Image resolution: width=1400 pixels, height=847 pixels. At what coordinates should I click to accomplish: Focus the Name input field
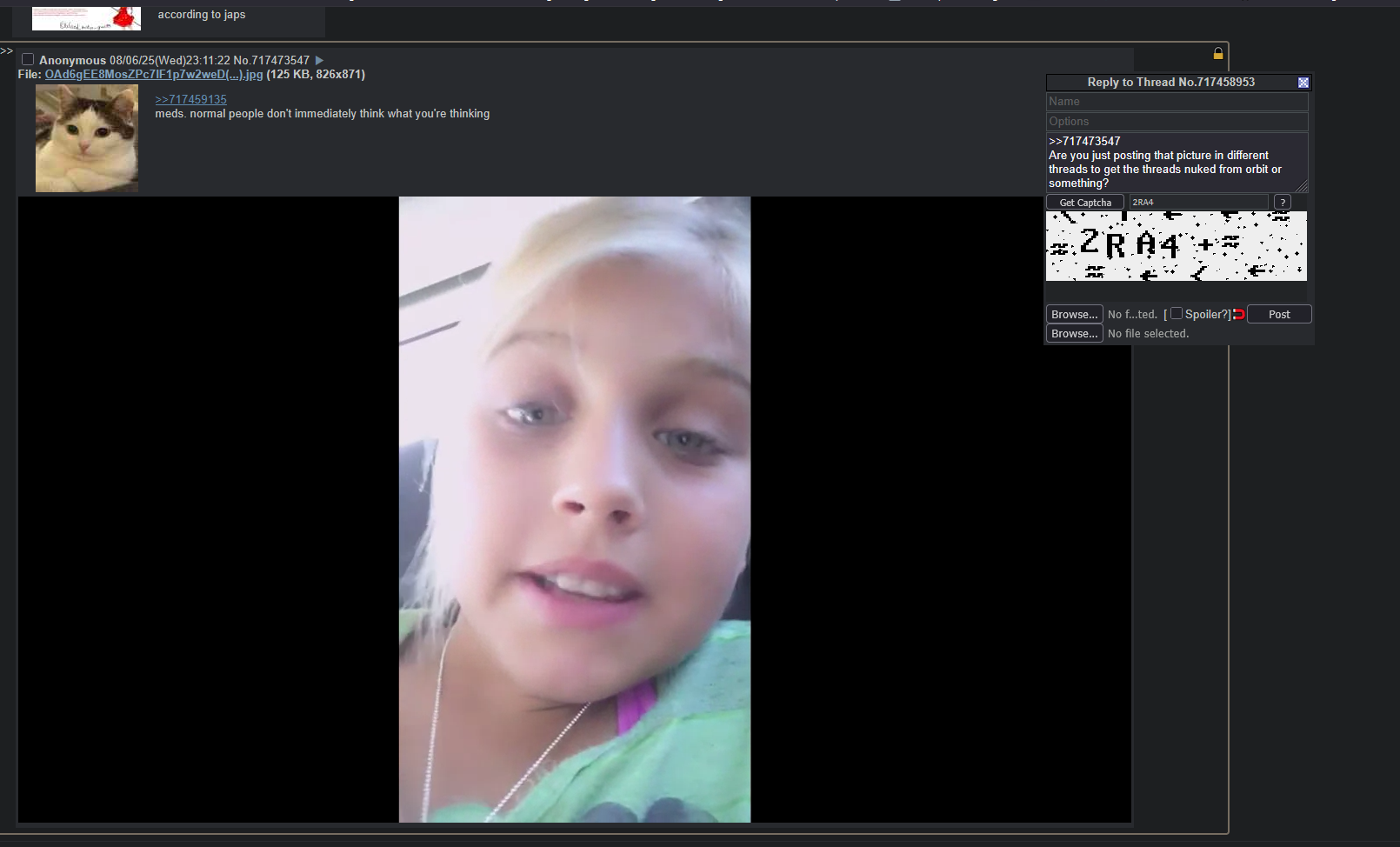[1177, 102]
